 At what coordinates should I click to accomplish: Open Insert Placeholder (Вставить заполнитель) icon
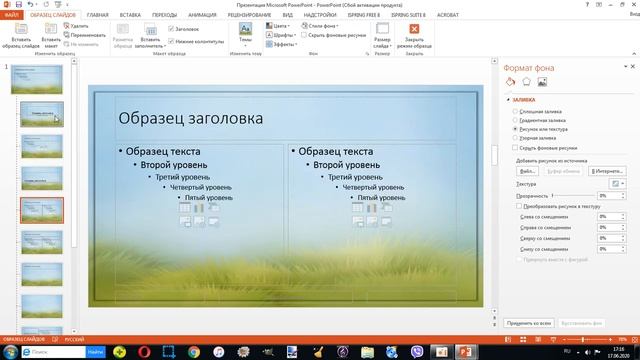click(x=151, y=29)
